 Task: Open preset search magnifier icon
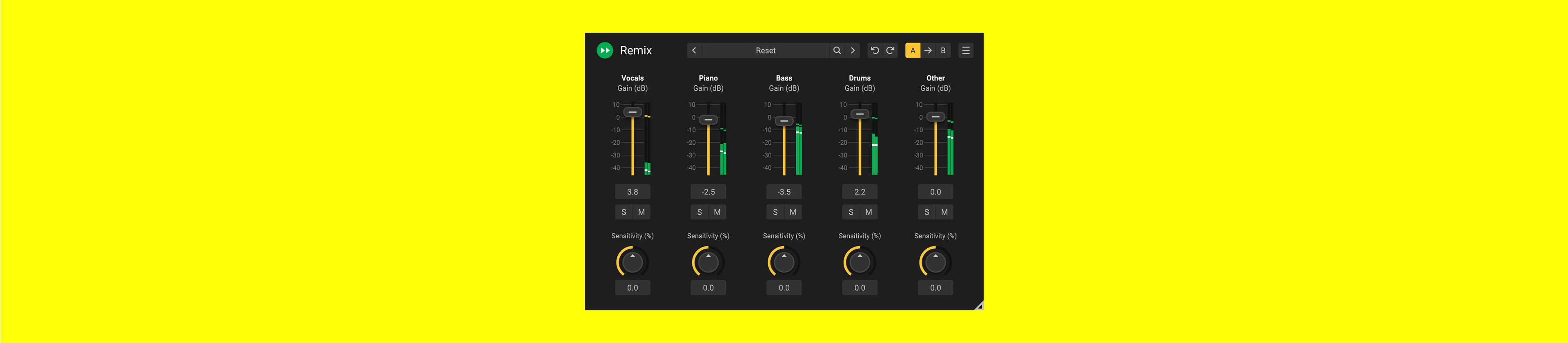point(837,51)
